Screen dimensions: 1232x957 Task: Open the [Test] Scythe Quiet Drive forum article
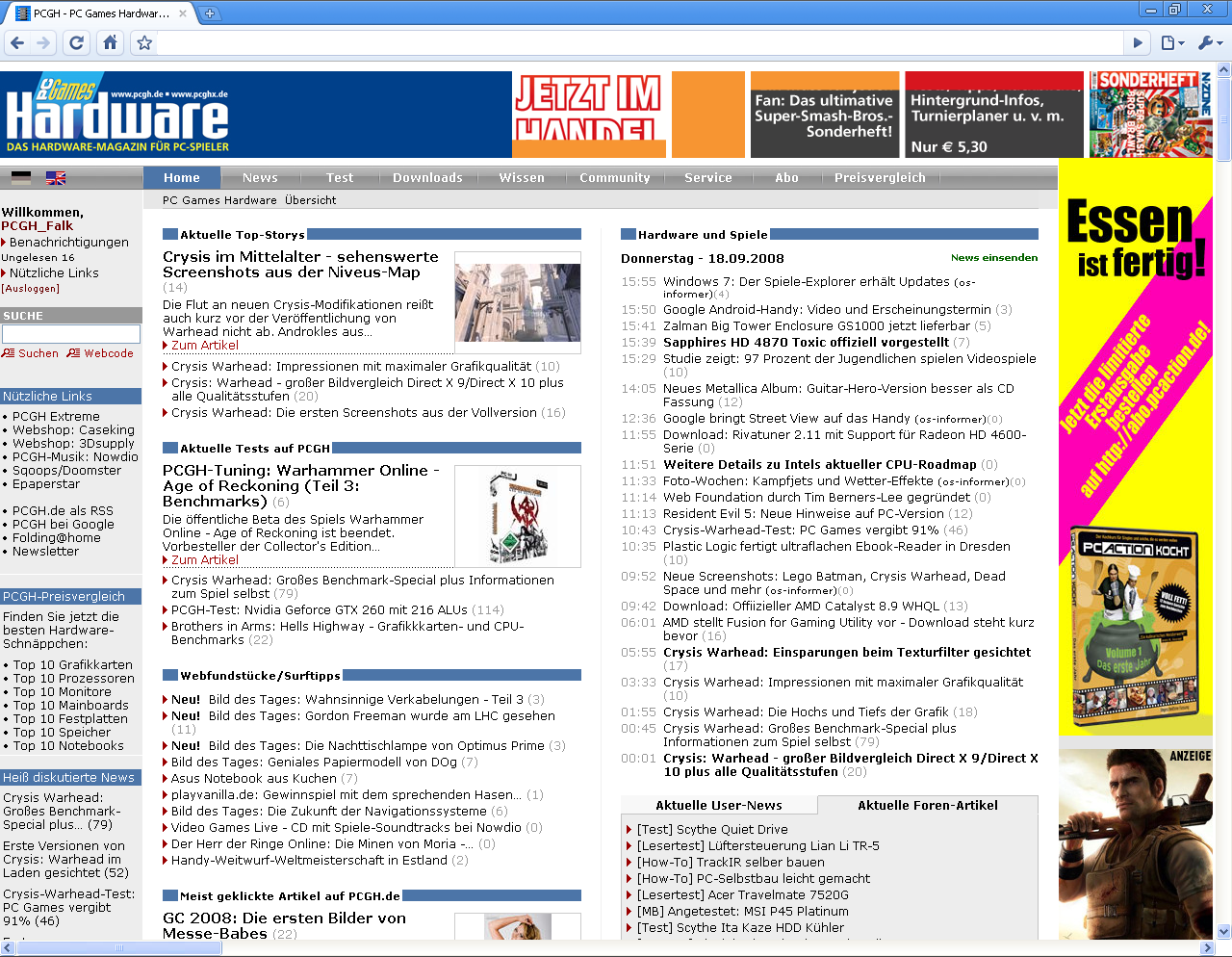point(712,830)
